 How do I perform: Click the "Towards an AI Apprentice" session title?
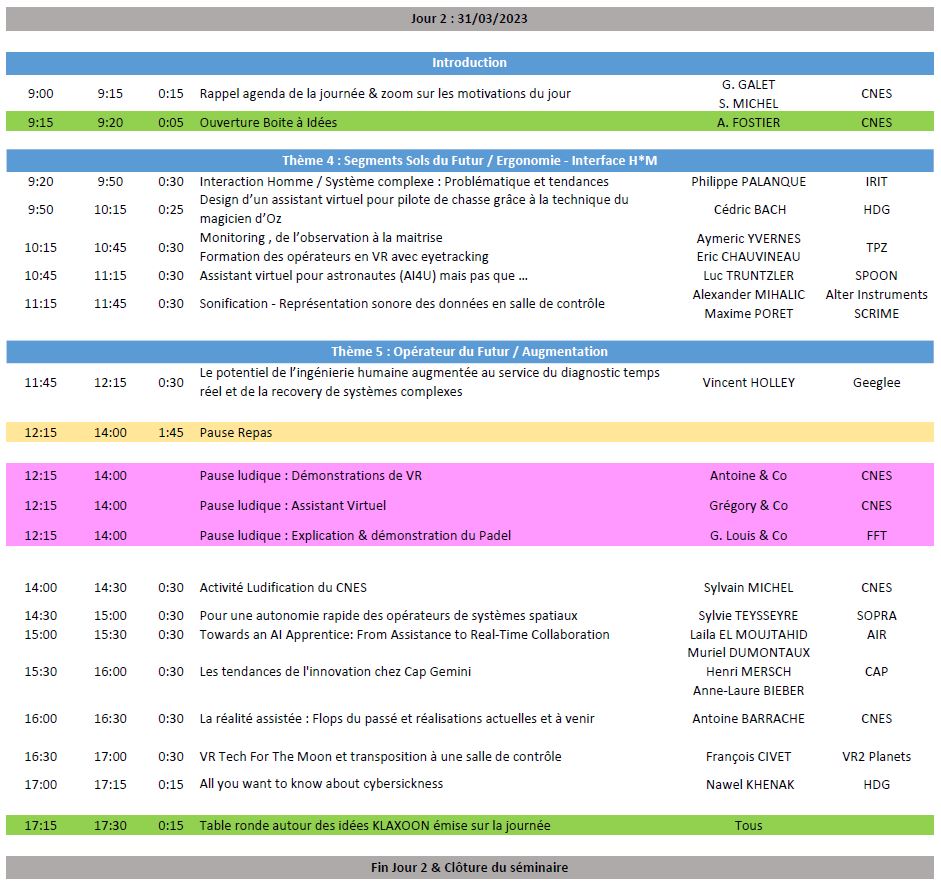tap(404, 635)
